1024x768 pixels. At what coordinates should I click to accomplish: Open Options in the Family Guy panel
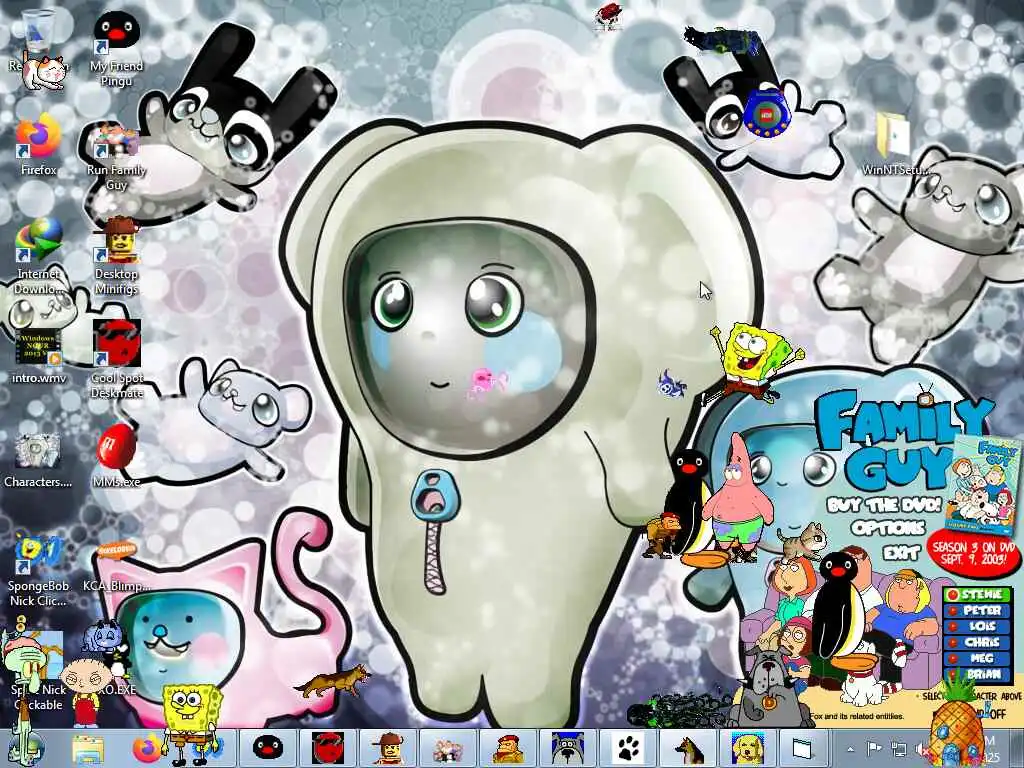click(x=888, y=528)
